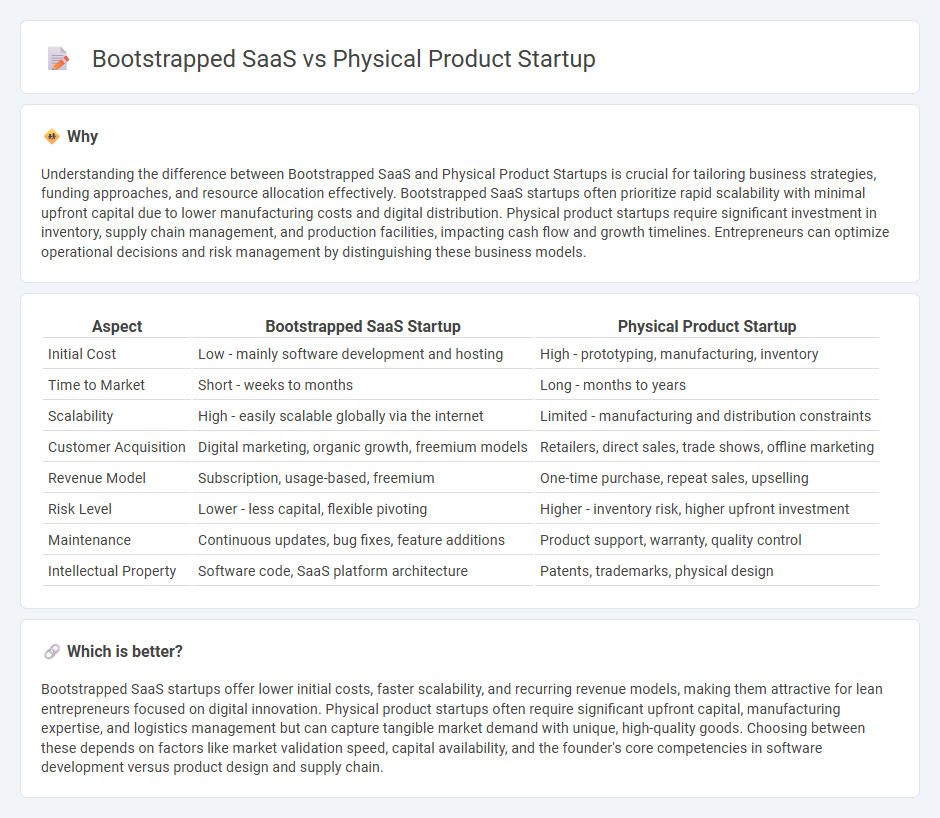940x818 pixels.
Task: Click the Physical Product Startup column header
Action: coord(707,326)
